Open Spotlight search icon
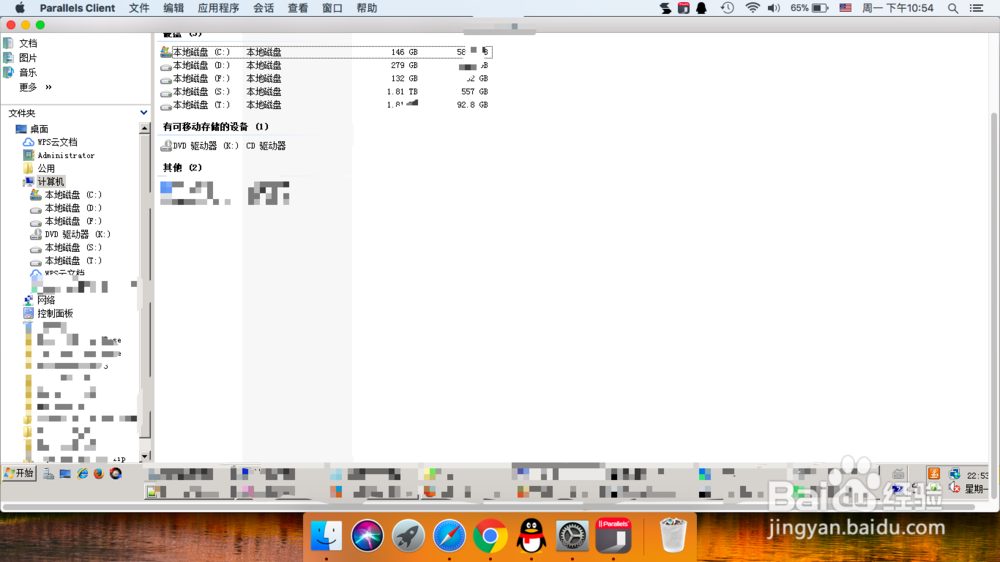1000x562 pixels. pyautogui.click(x=953, y=8)
